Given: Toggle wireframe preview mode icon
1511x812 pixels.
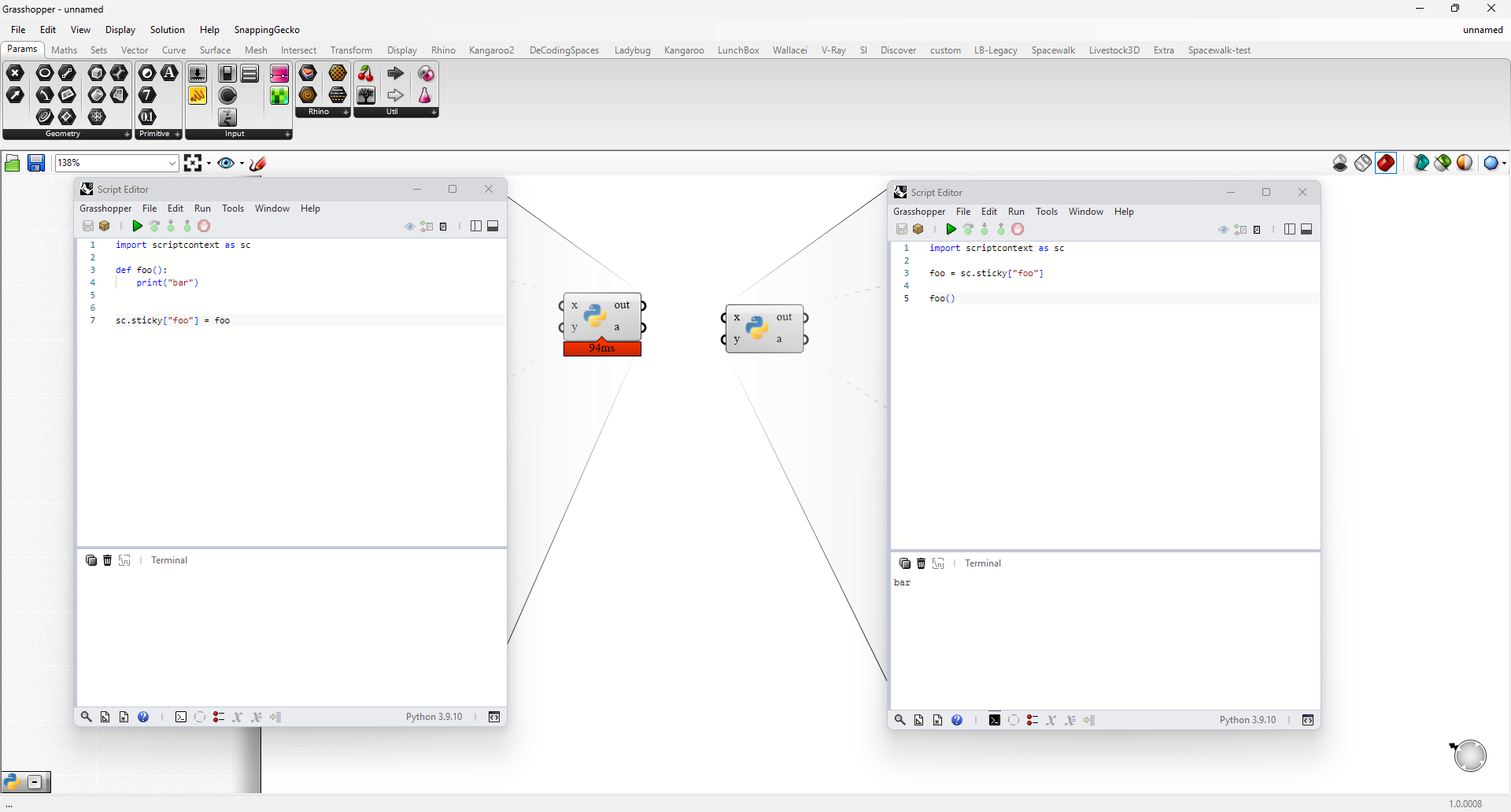Looking at the screenshot, I should [x=1363, y=163].
